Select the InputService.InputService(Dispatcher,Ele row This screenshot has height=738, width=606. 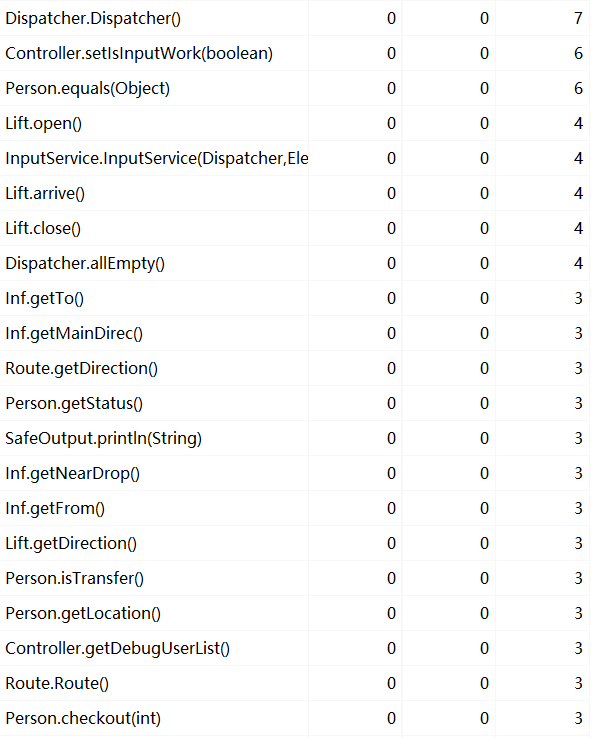pyautogui.click(x=295, y=158)
